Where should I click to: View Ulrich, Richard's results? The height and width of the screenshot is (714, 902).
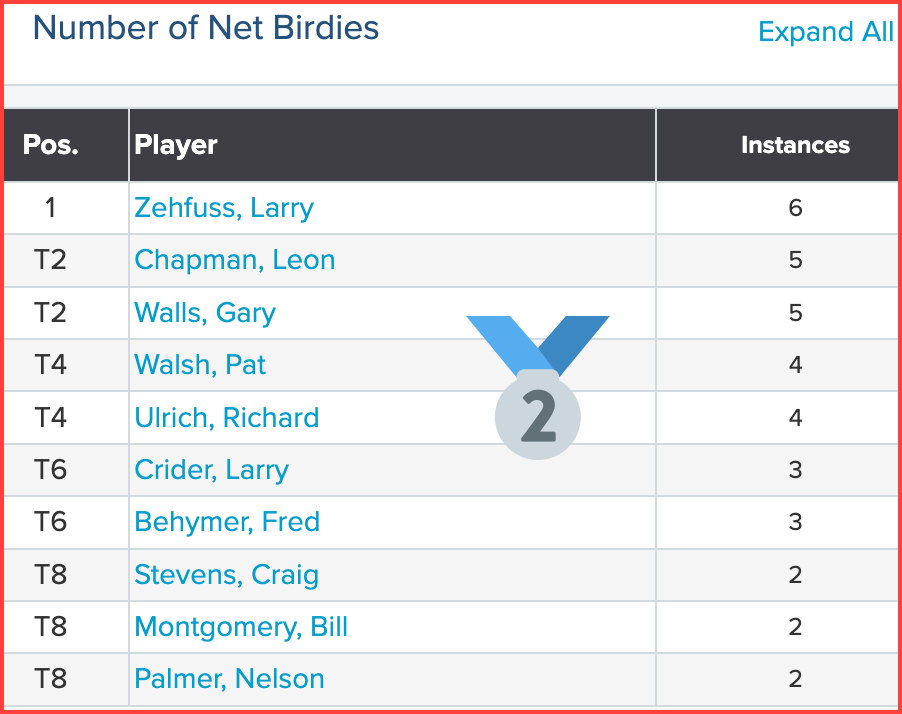coord(226,417)
